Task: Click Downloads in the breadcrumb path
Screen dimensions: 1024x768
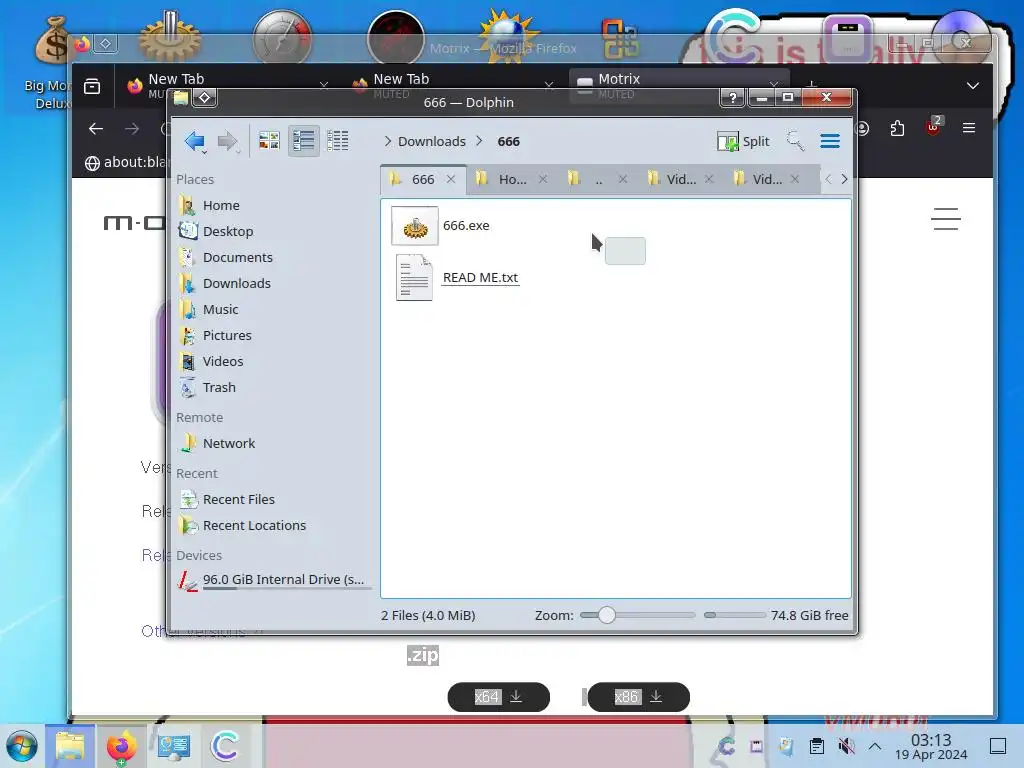Action: tap(432, 141)
